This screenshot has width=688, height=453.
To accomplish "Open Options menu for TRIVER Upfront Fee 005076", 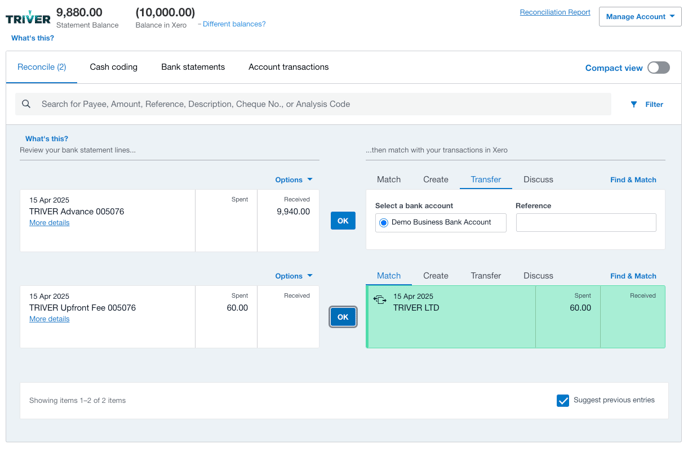I will pyautogui.click(x=294, y=276).
